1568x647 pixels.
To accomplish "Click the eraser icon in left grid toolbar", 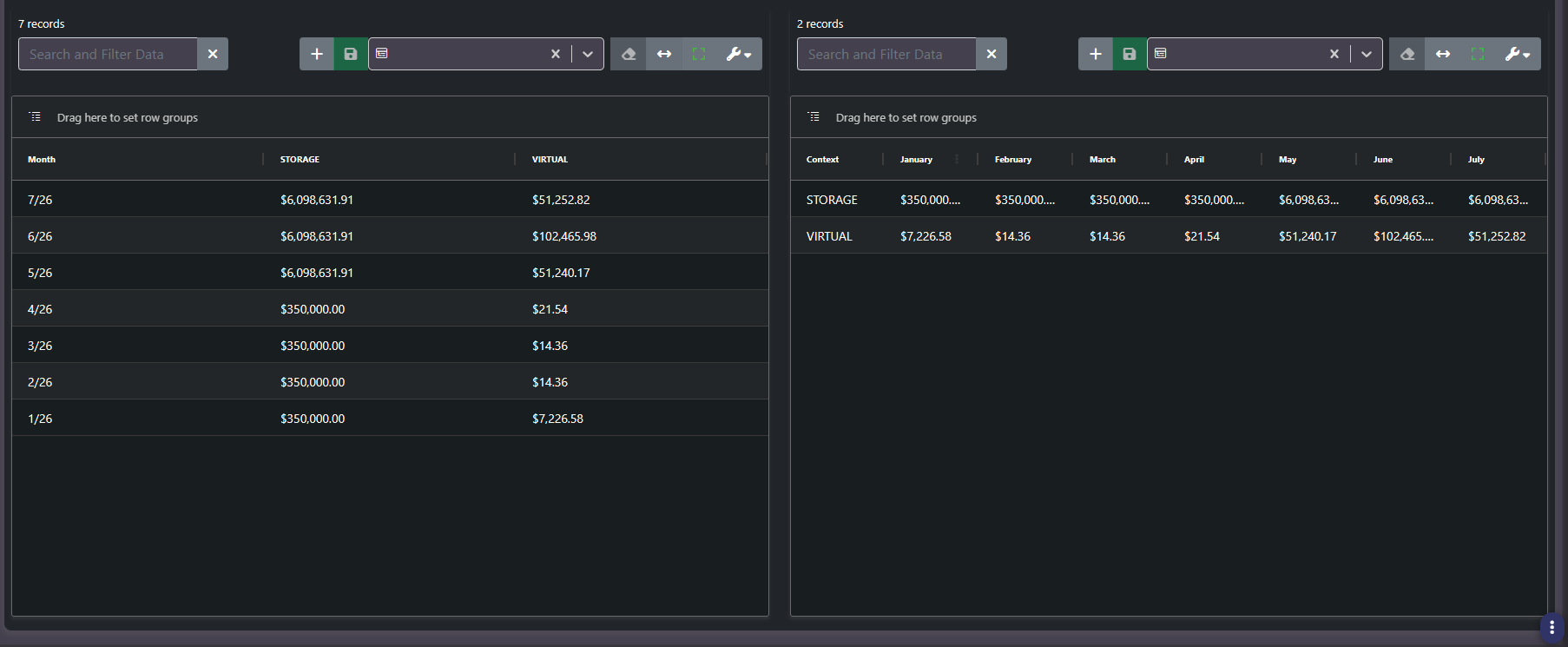I will pyautogui.click(x=629, y=54).
